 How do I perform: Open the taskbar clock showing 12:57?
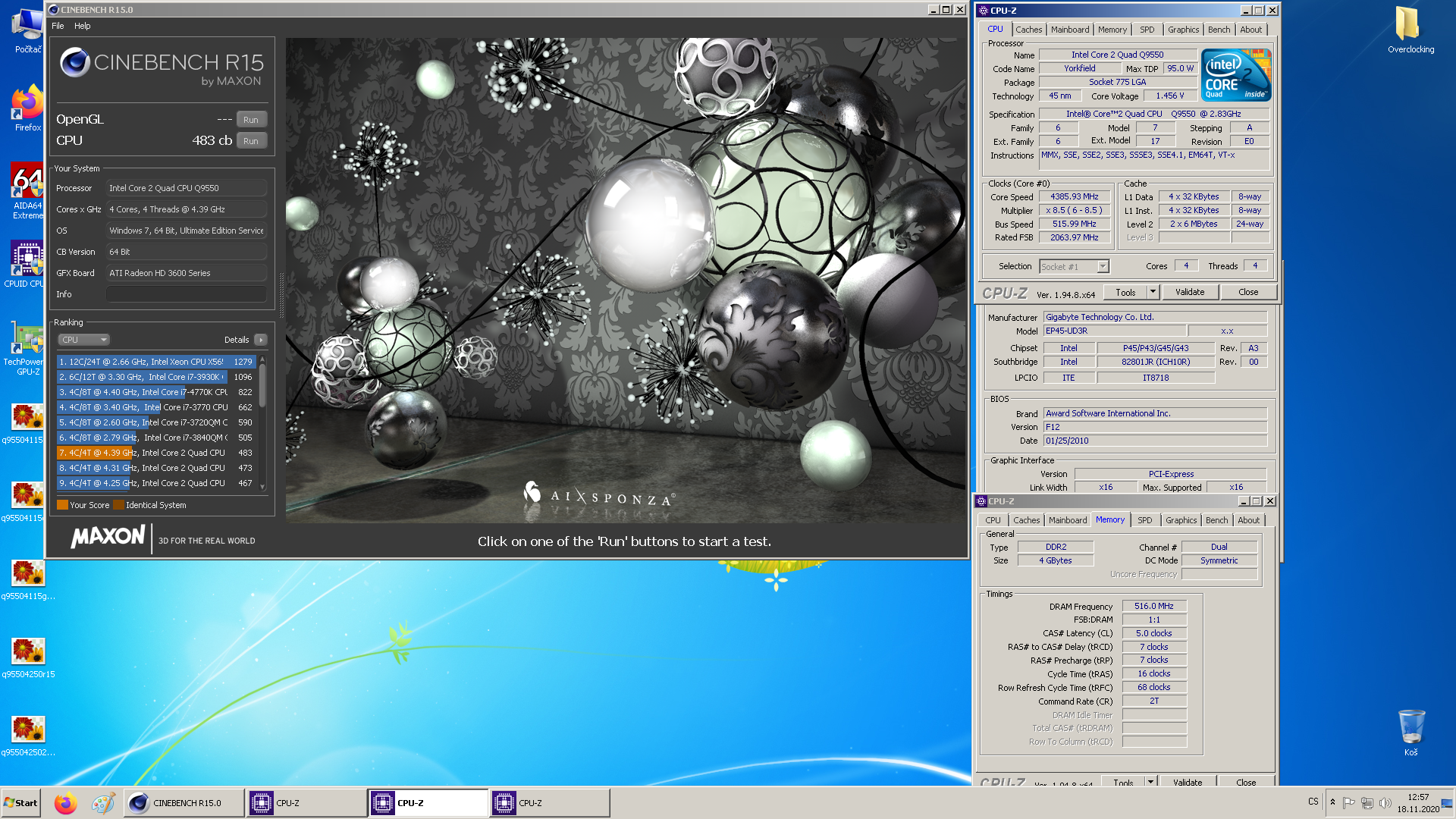(1418, 803)
